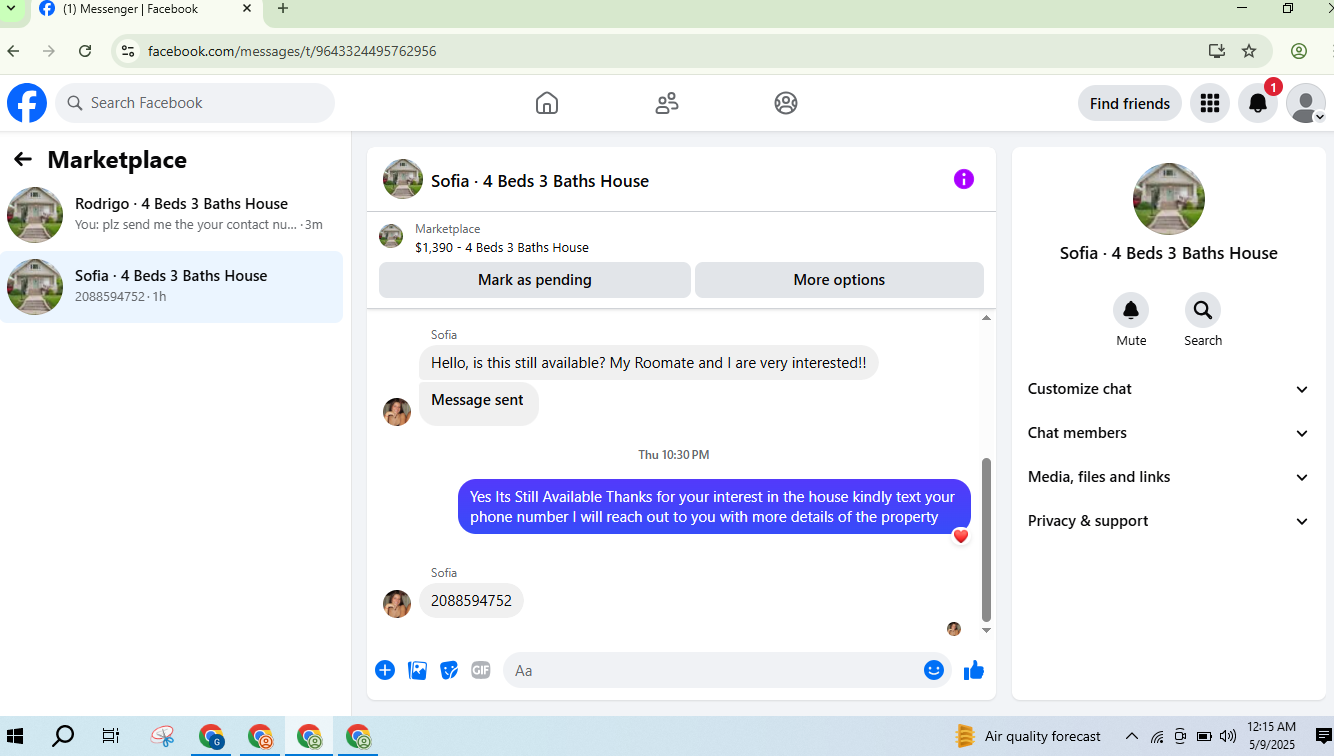Image resolution: width=1334 pixels, height=756 pixels.
Task: Open Windows taskbar search
Action: [63, 737]
